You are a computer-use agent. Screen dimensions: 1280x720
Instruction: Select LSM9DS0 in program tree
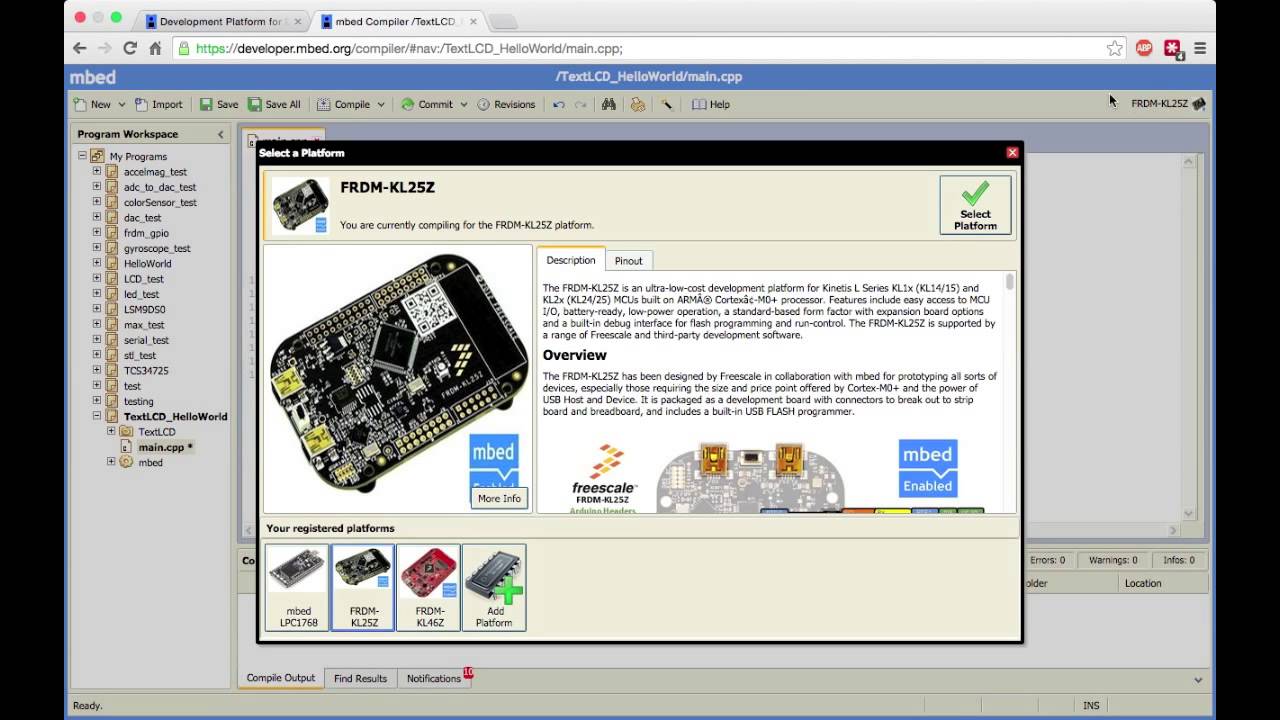pos(145,309)
